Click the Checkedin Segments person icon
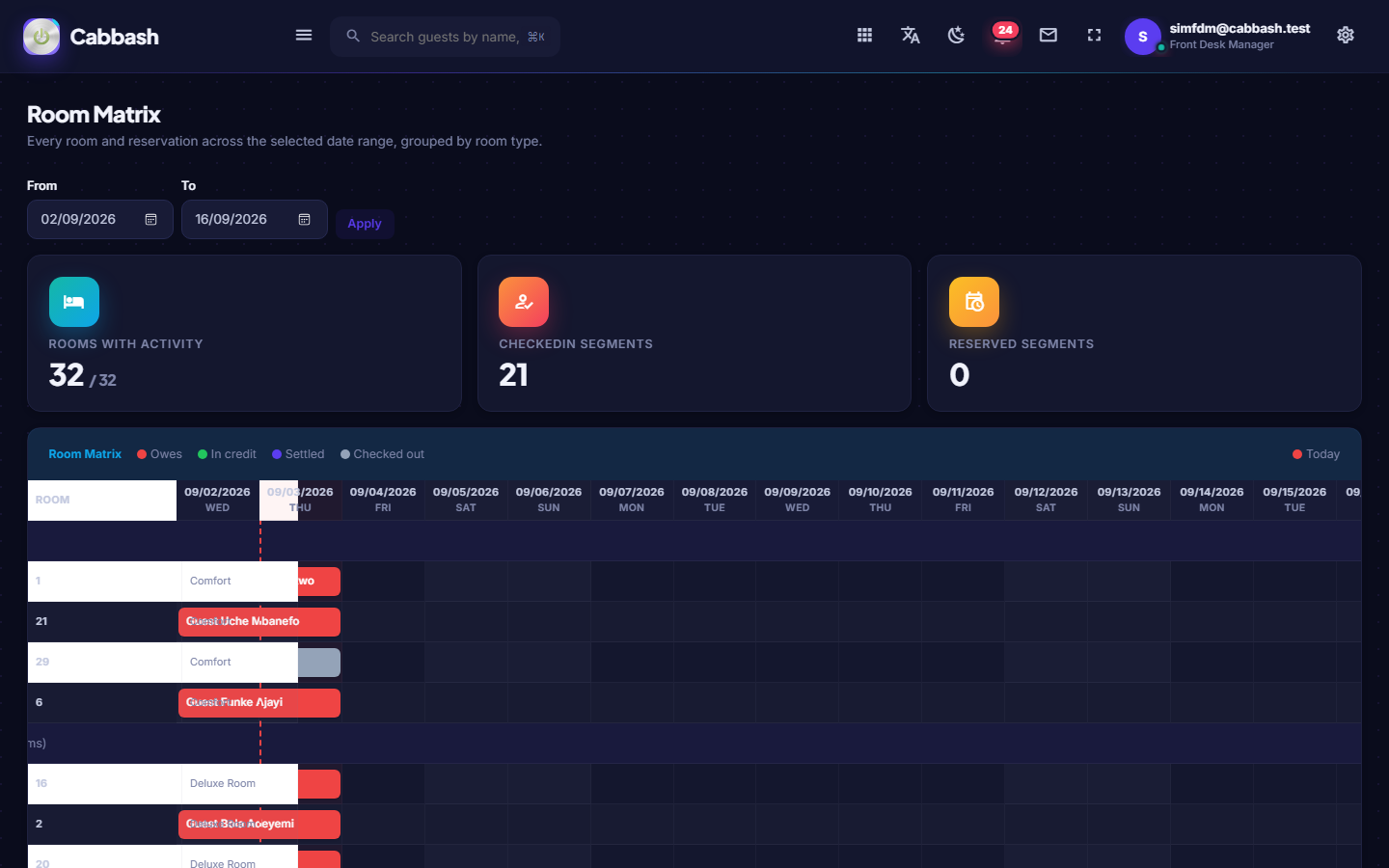 524,302
